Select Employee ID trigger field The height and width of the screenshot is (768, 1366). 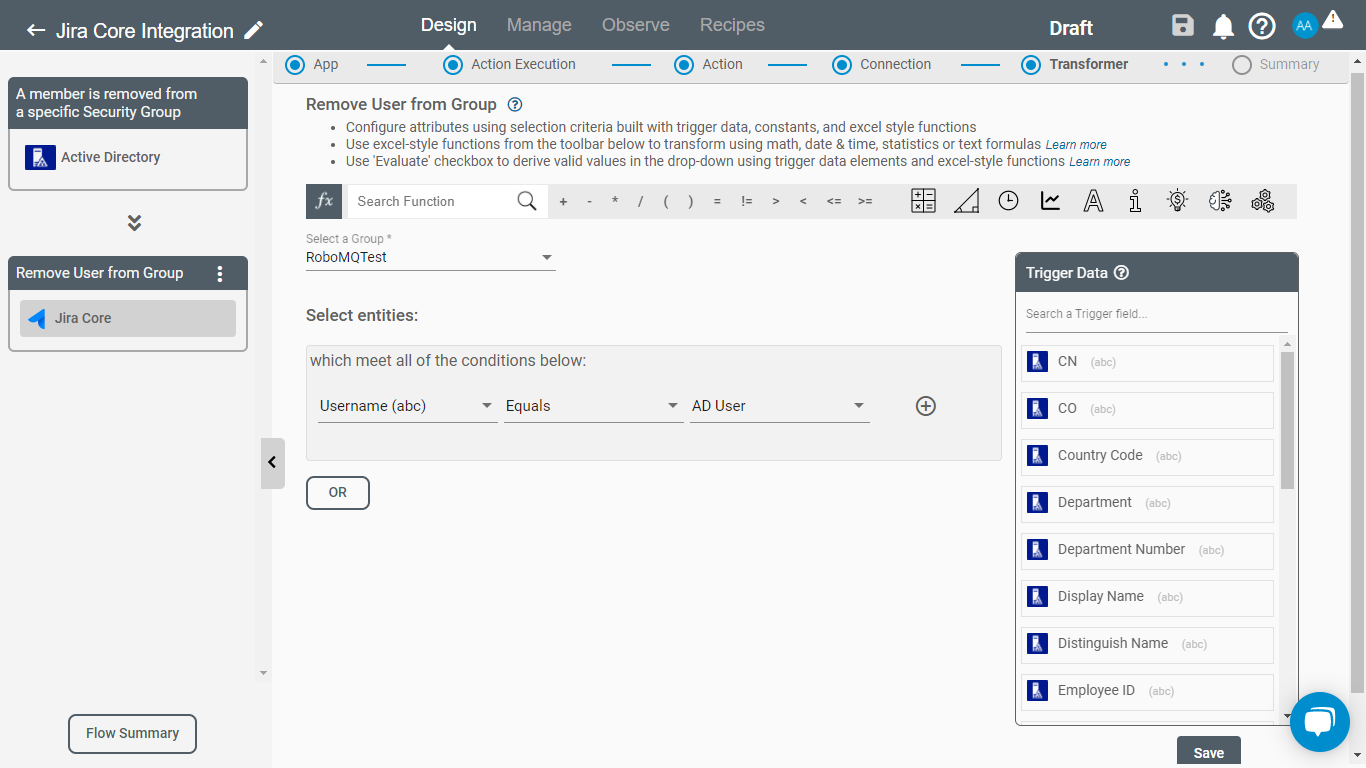pos(1147,691)
